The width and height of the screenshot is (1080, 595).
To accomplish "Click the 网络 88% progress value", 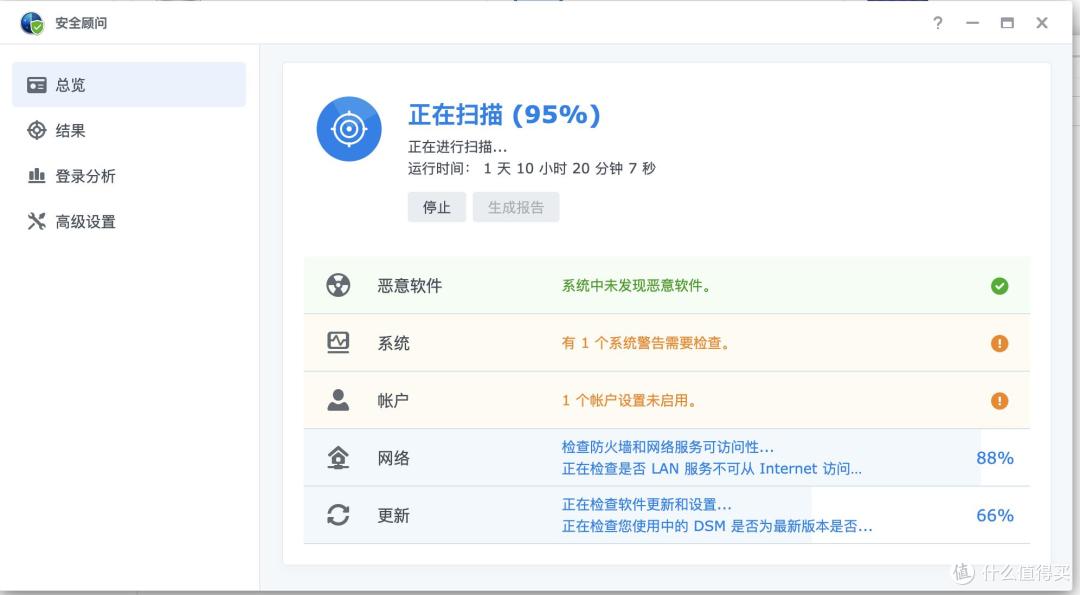I will 995,458.
